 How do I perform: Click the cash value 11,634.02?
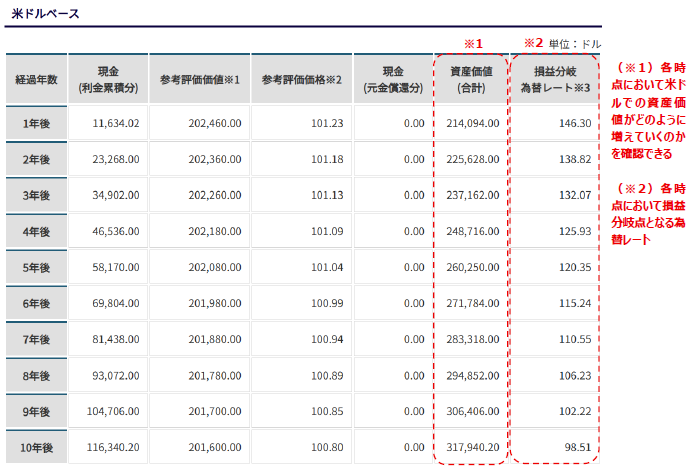tap(116, 123)
